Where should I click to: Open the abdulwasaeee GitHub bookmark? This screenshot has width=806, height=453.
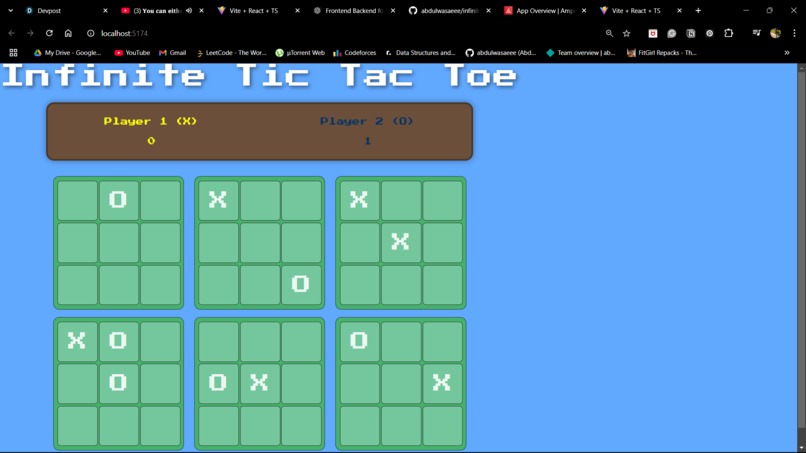point(500,52)
